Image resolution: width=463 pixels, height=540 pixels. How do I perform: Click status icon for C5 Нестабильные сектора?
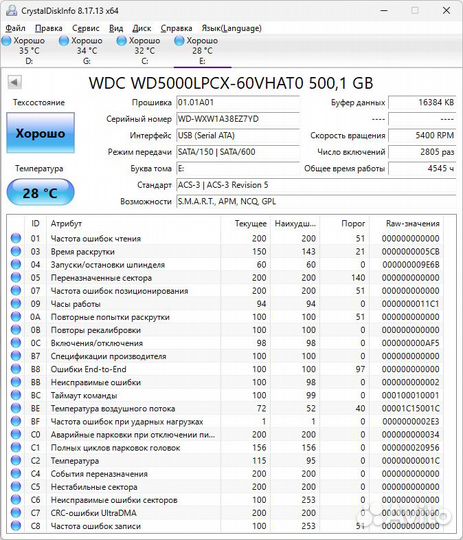coord(16,487)
